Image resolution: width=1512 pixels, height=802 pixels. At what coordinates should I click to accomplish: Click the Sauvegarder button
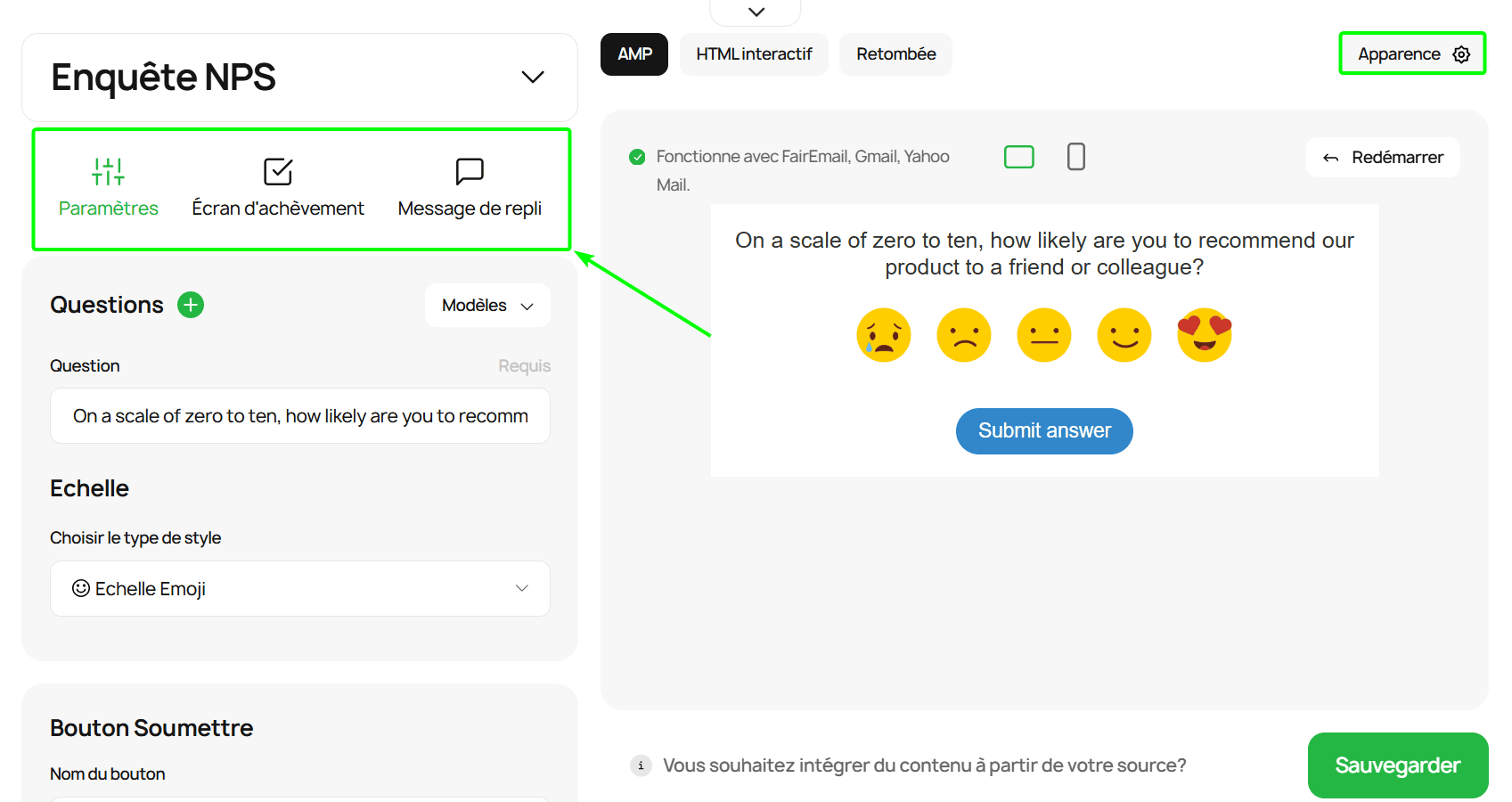(1397, 765)
